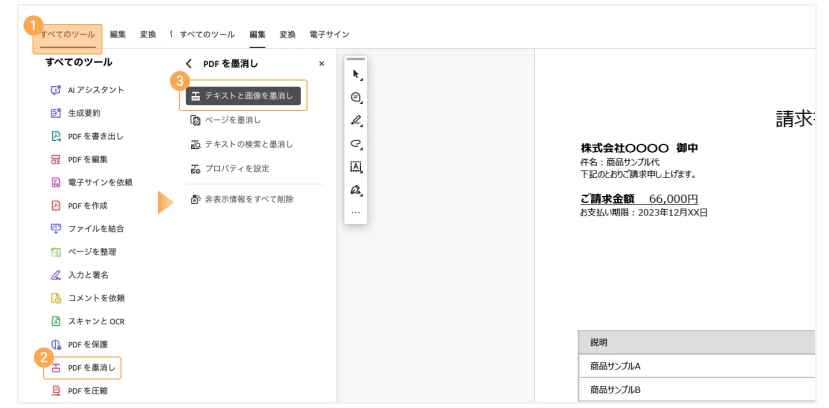This screenshot has height=408, width=829.
Task: Switch to the 電子サイン tab
Action: tap(329, 34)
